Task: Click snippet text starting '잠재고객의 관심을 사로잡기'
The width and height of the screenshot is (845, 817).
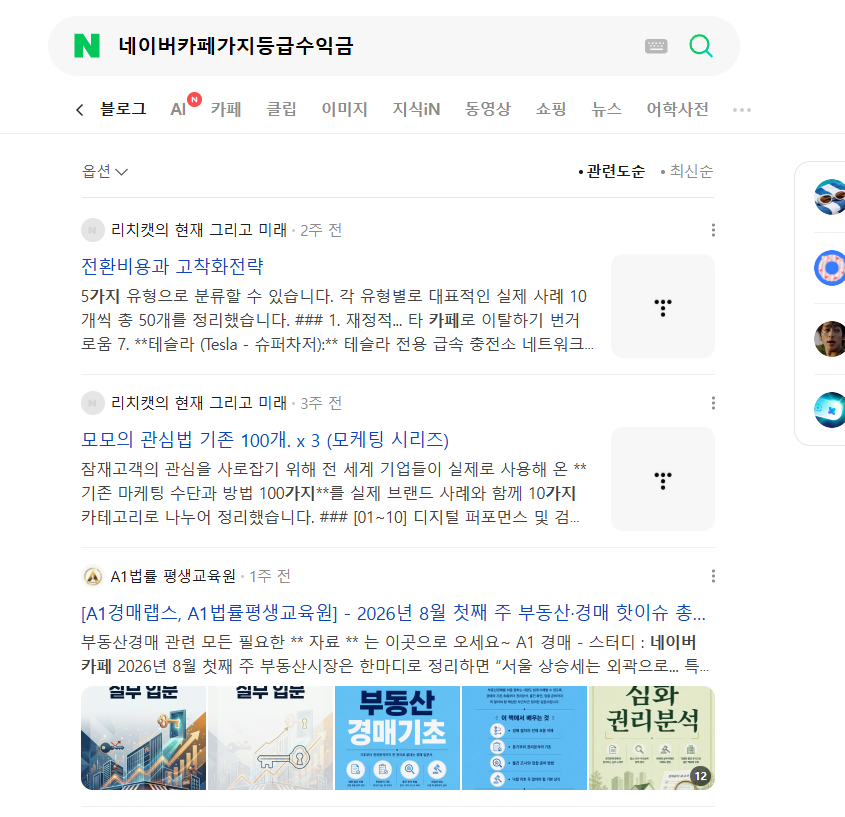Action: point(334,493)
